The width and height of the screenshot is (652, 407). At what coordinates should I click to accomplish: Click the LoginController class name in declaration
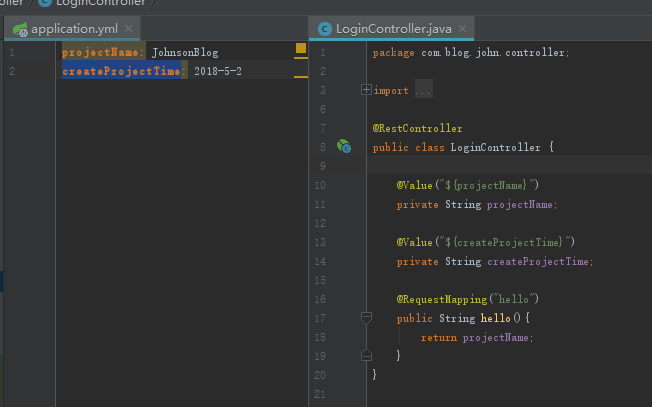pyautogui.click(x=495, y=147)
